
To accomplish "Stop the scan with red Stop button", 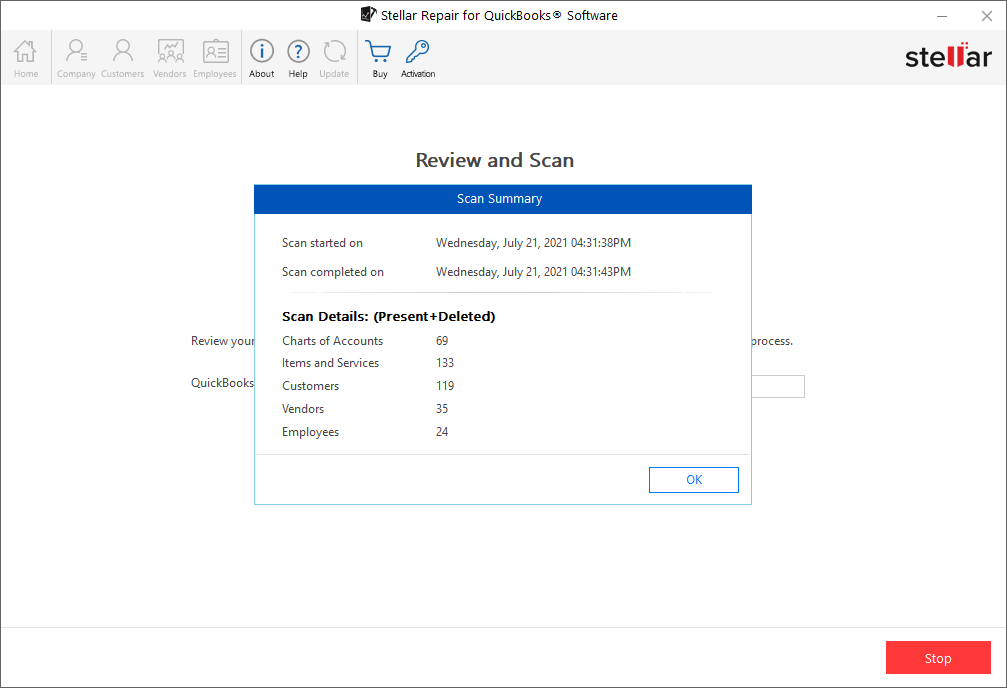I will pos(938,658).
